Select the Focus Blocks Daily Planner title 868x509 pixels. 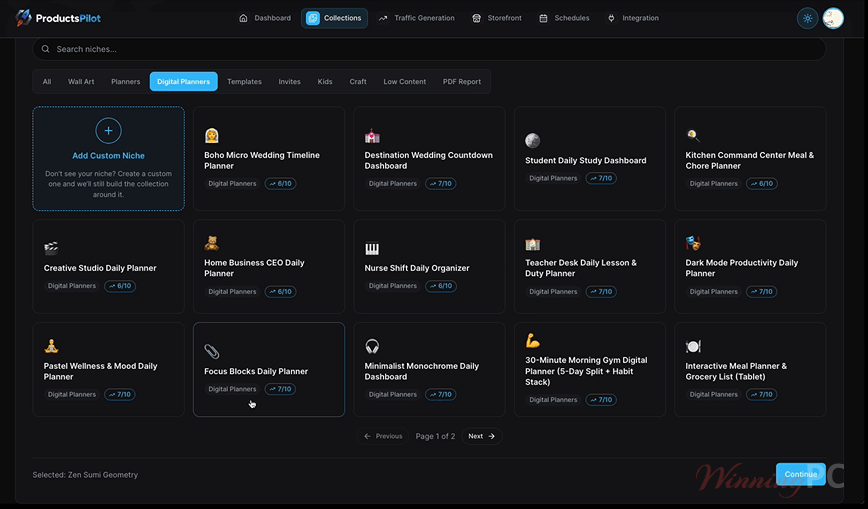[x=256, y=371]
